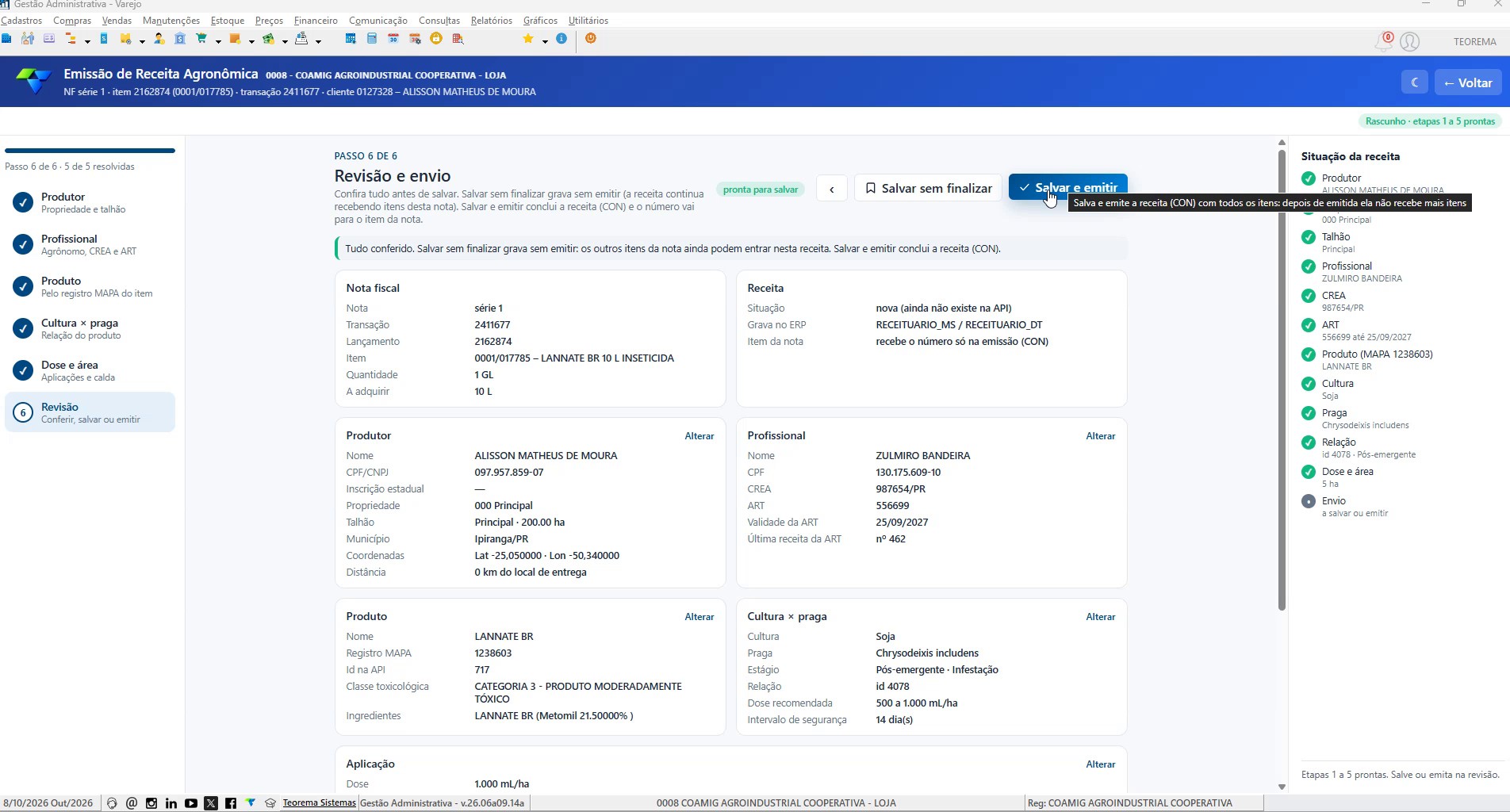
Task: Expand the dropdown arrow beside the star icon
Action: [x=545, y=41]
